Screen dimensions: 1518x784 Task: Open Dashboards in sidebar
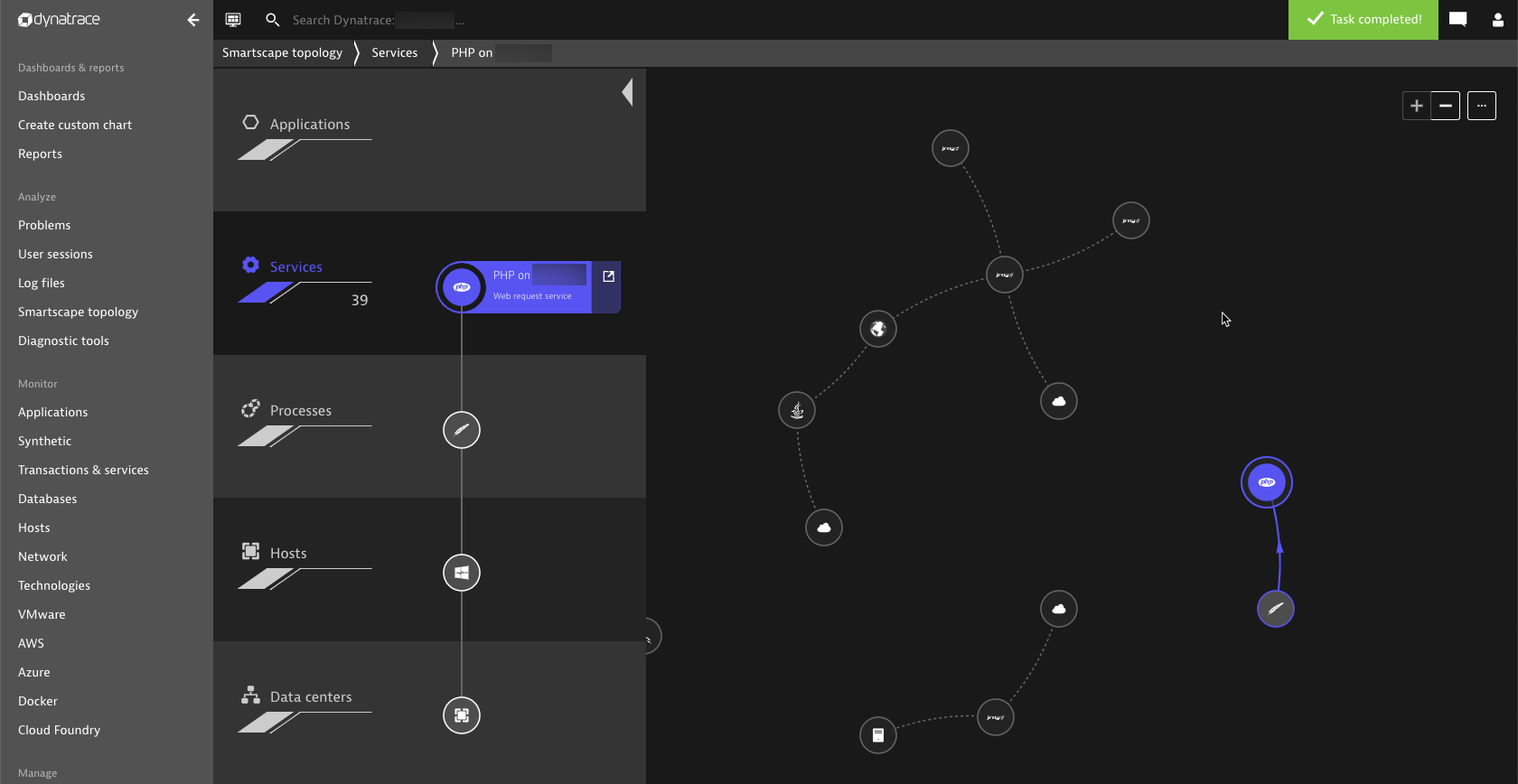click(x=52, y=96)
